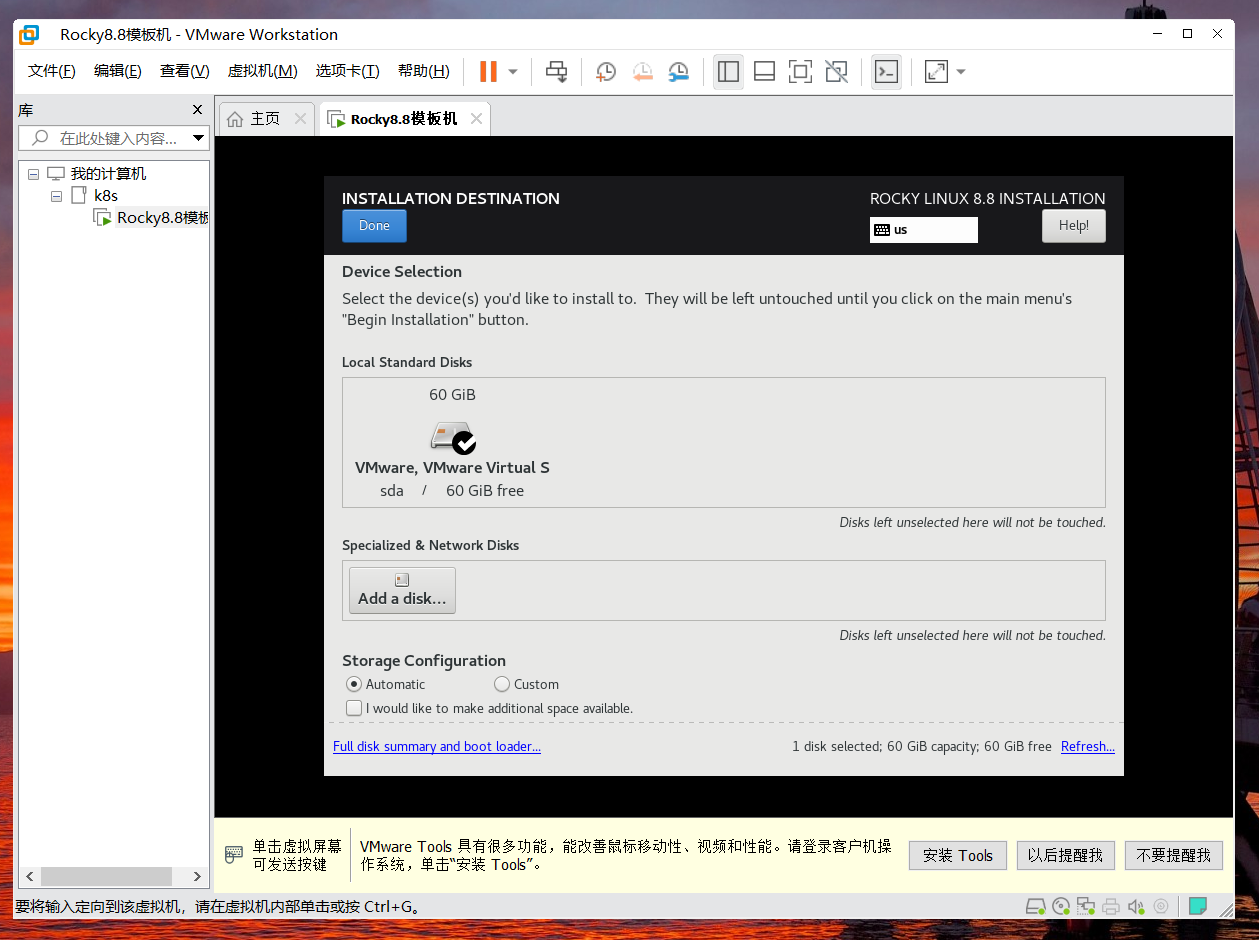The image size is (1259, 940).
Task: Close the 主页 tab
Action: click(300, 119)
